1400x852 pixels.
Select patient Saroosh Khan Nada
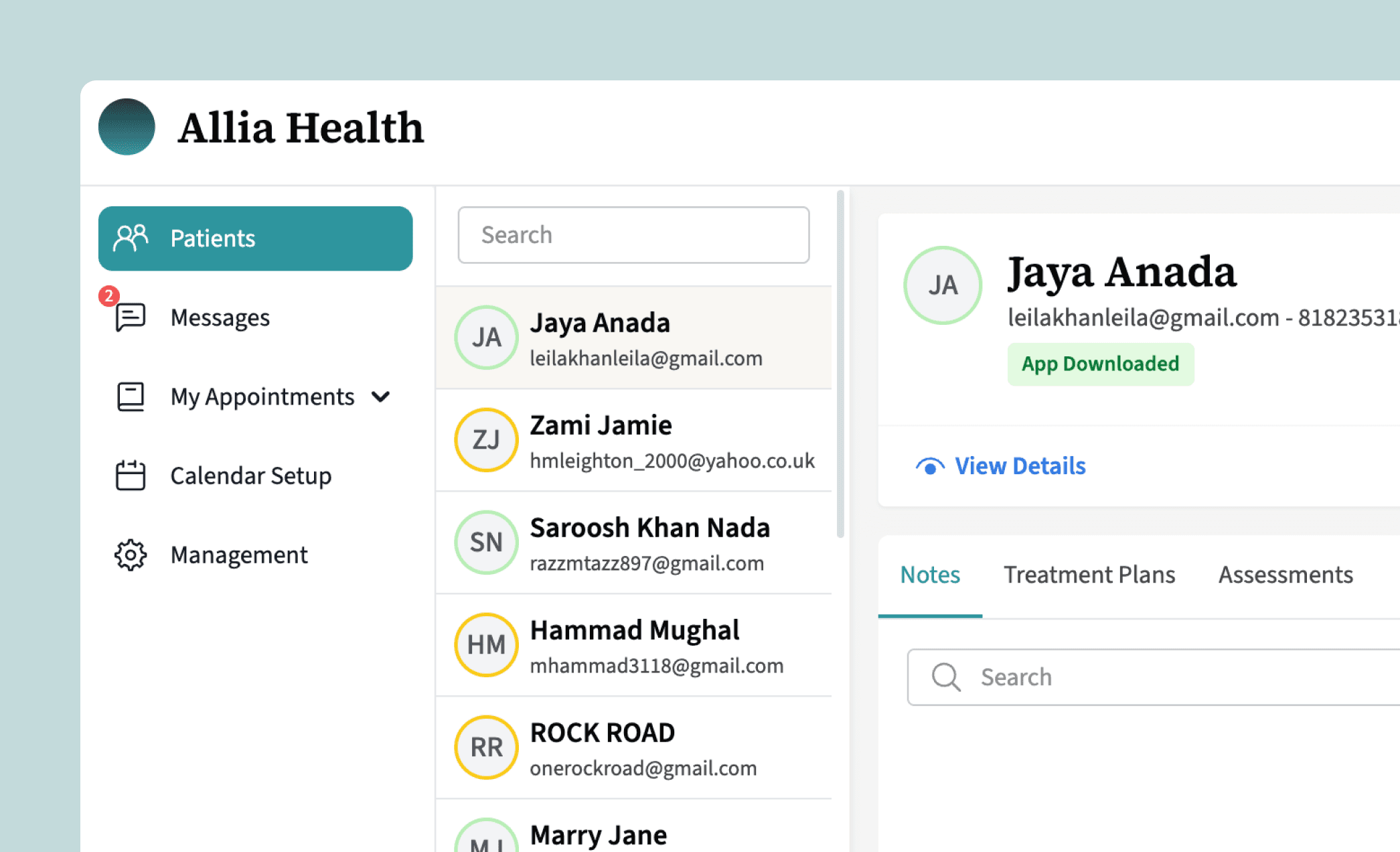point(633,543)
